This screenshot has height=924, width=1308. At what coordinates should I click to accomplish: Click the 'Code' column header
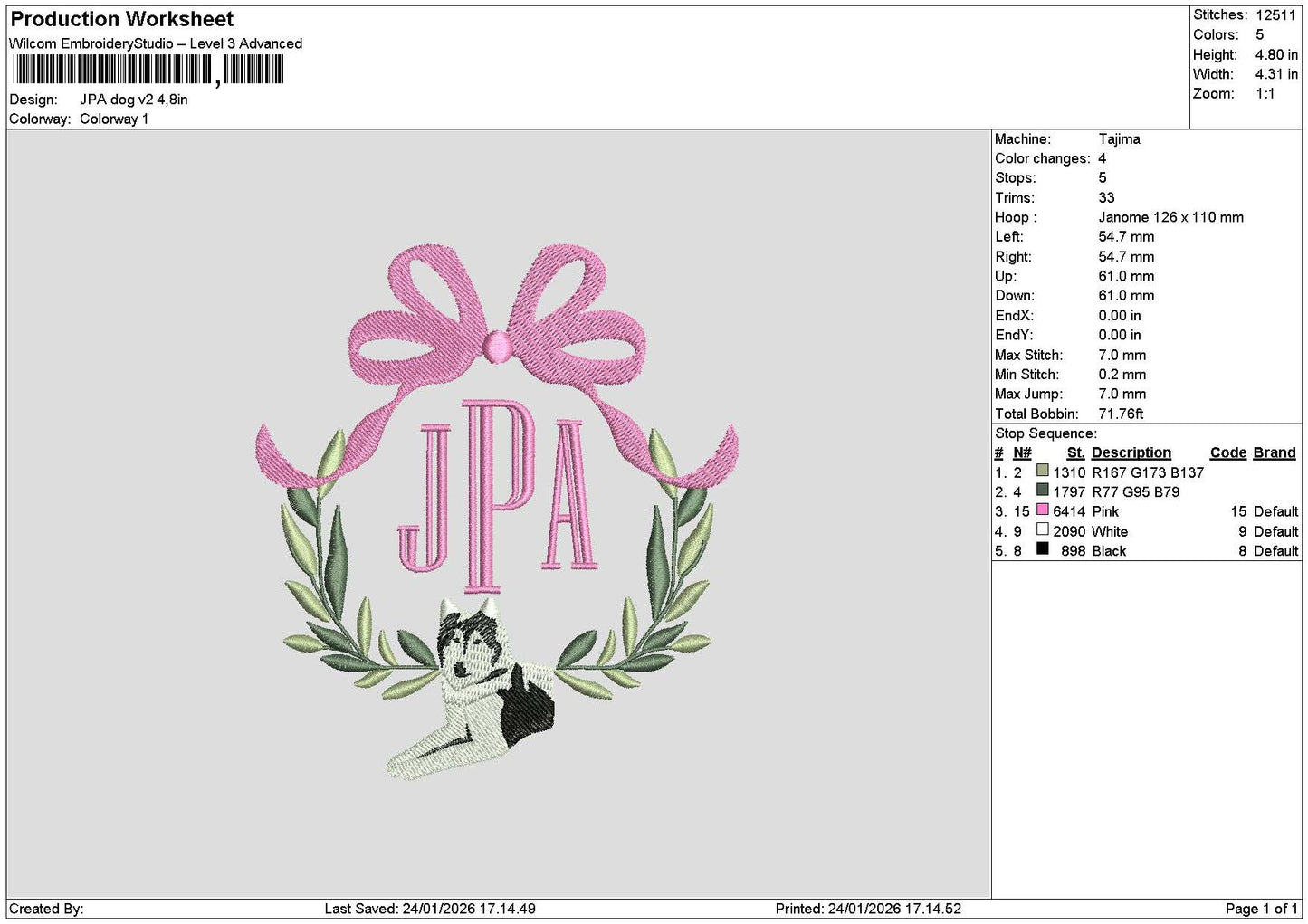(1228, 452)
